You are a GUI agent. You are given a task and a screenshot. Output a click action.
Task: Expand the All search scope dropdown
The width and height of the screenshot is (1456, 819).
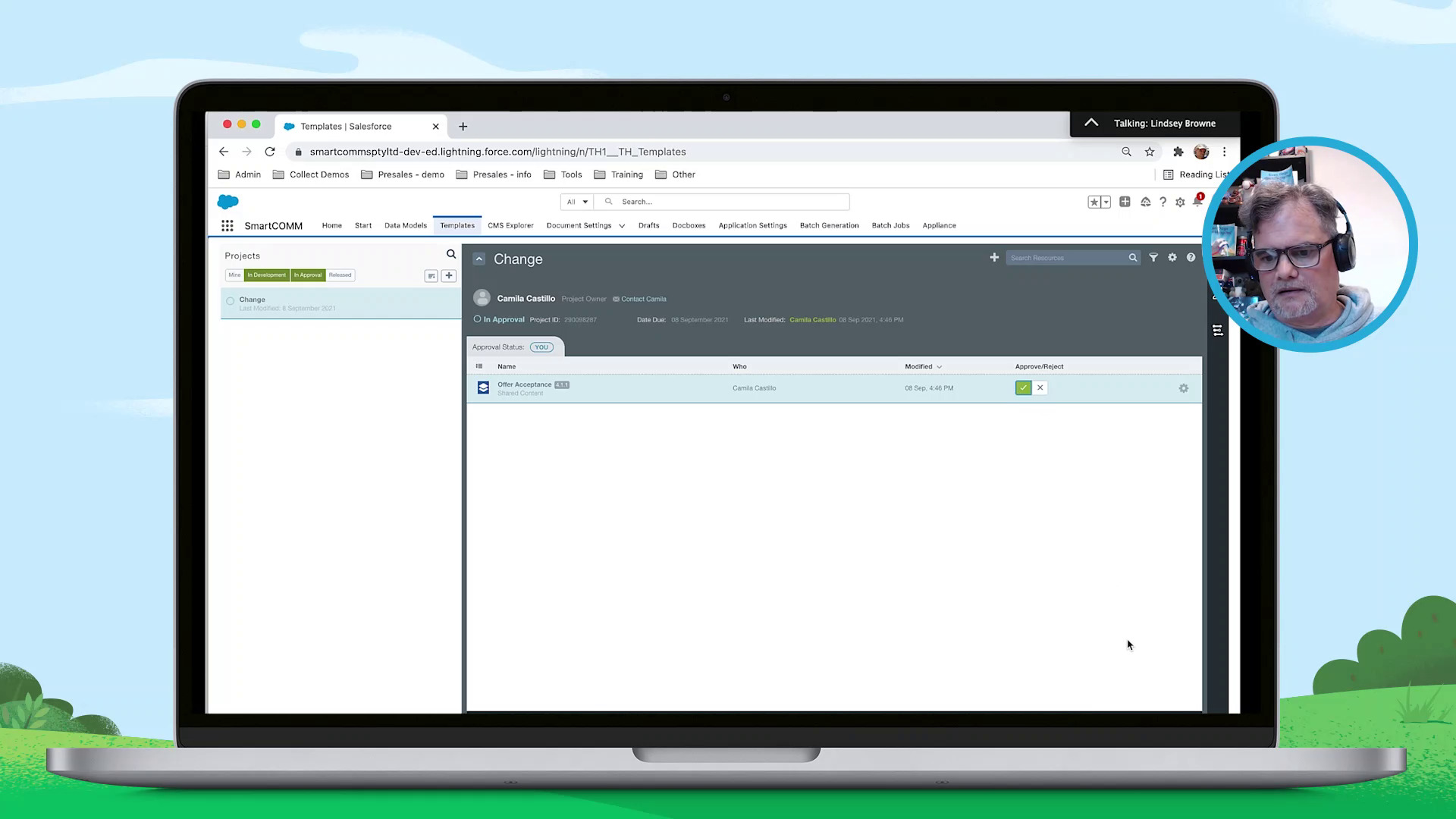click(576, 202)
